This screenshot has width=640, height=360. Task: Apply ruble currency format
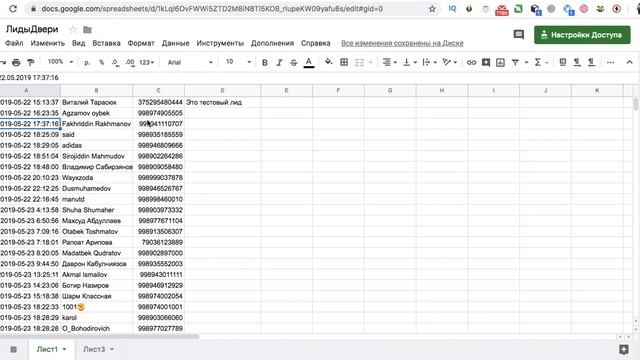click(87, 62)
